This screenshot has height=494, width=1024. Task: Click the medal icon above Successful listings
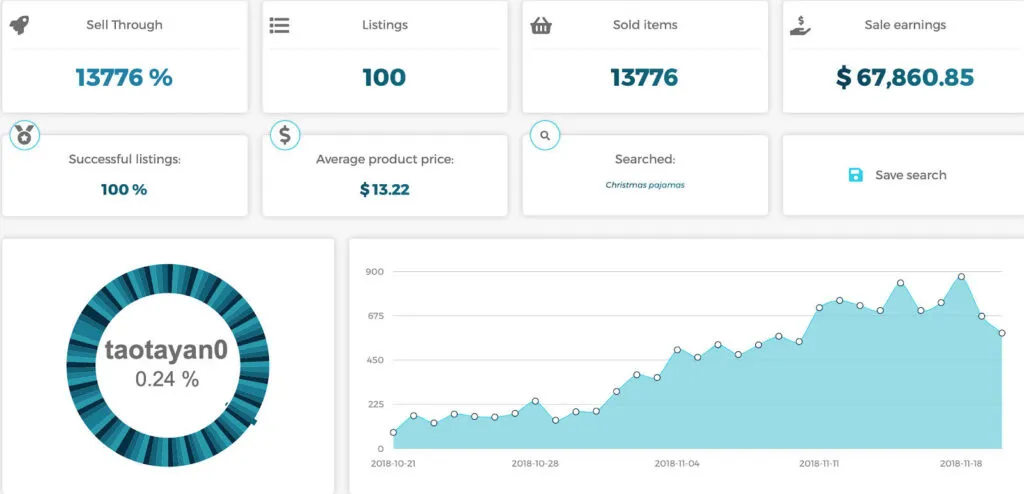click(x=24, y=135)
